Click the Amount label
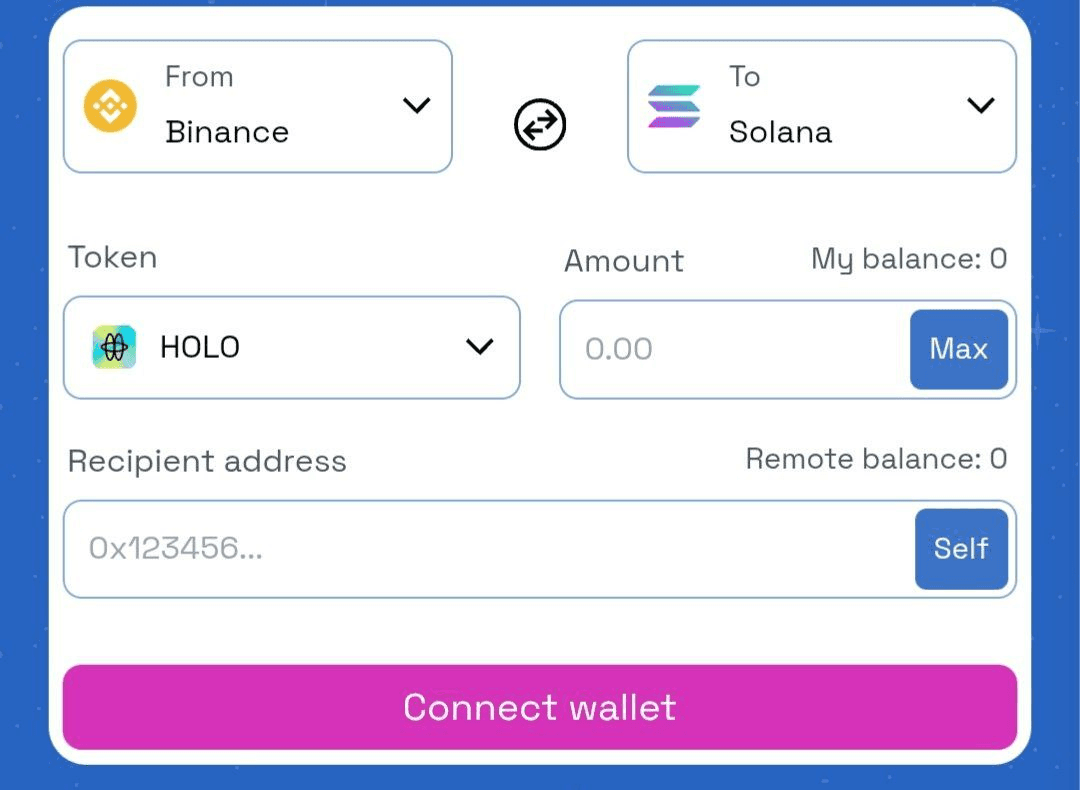This screenshot has height=790, width=1080. click(624, 261)
